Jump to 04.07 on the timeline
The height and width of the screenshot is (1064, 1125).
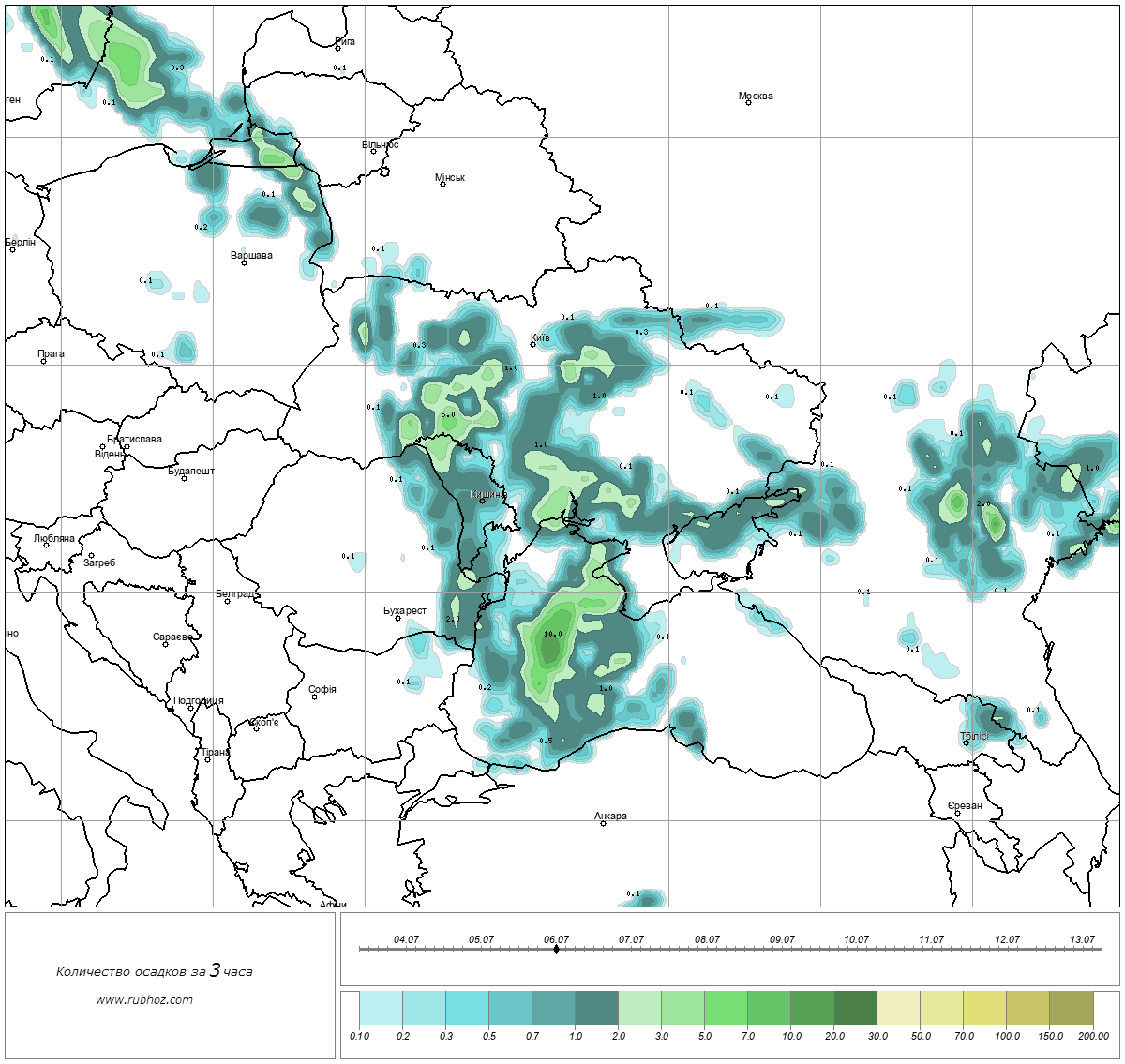click(x=406, y=940)
